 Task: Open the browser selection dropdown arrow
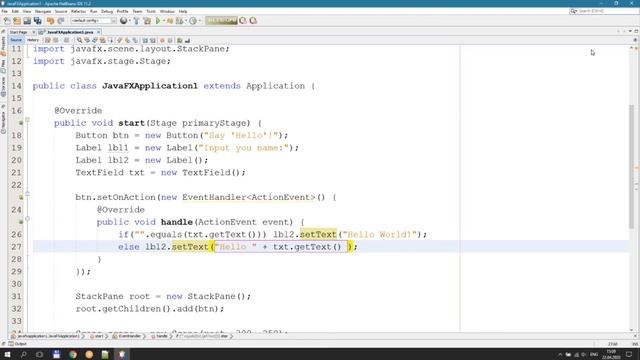(129, 20)
